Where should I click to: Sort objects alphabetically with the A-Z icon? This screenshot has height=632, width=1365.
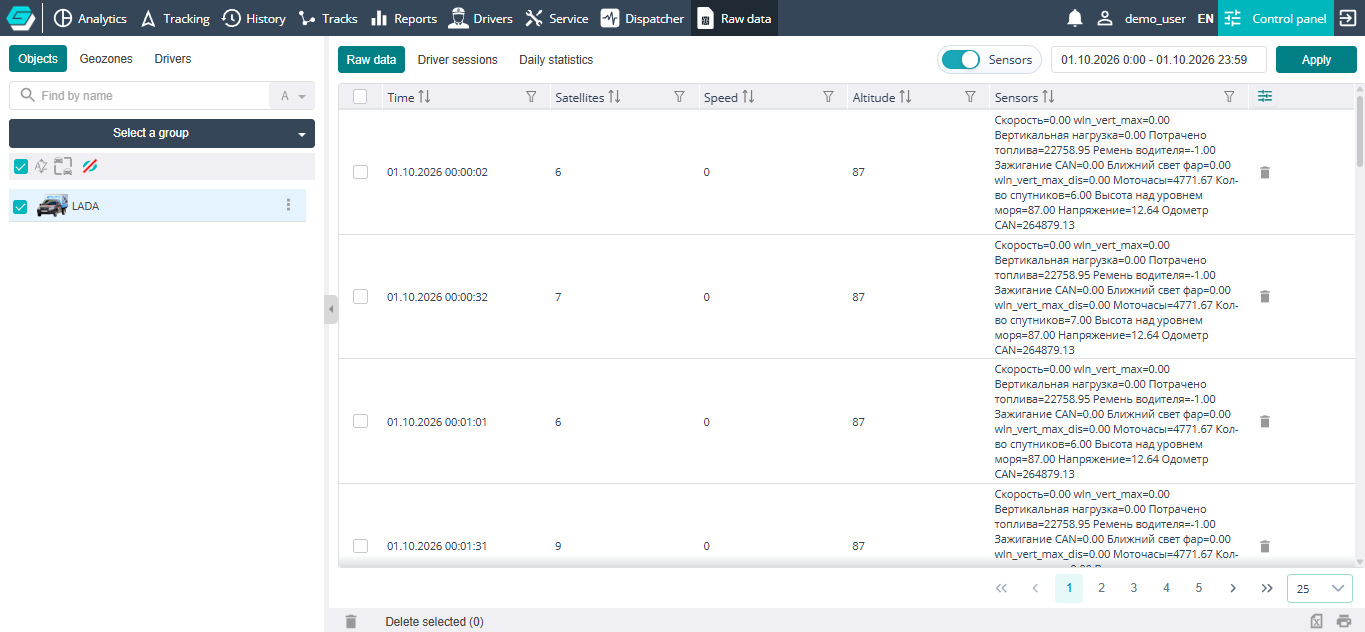coord(41,166)
